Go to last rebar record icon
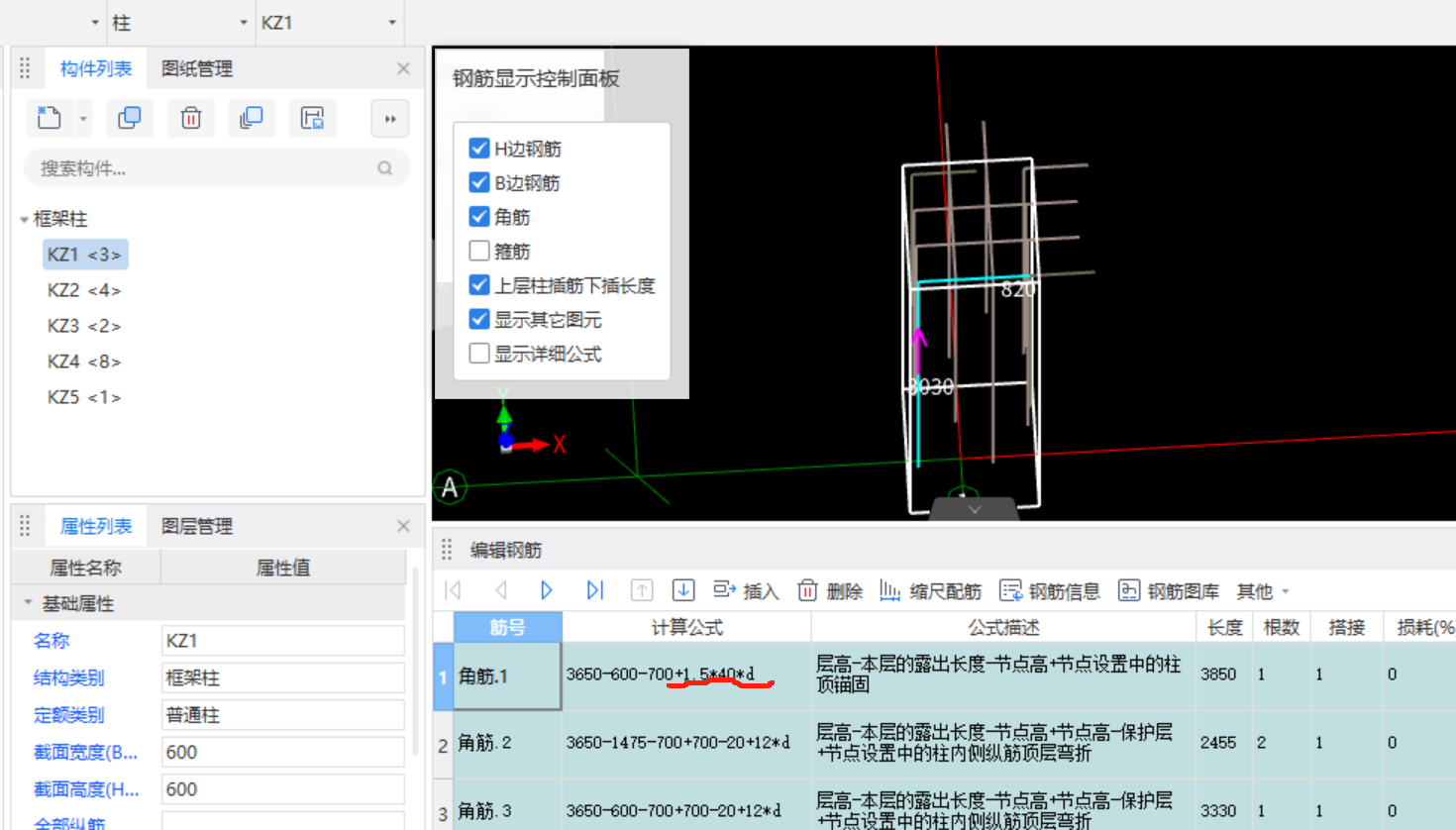The height and width of the screenshot is (830, 1456). (594, 590)
